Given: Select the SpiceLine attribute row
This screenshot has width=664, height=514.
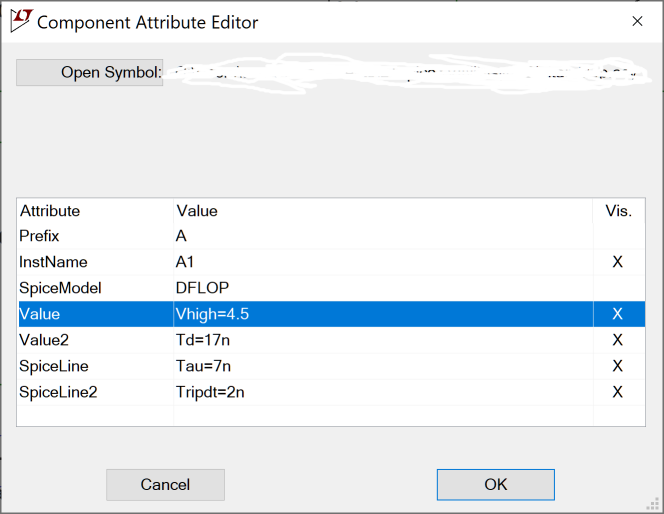Looking at the screenshot, I should pos(332,366).
